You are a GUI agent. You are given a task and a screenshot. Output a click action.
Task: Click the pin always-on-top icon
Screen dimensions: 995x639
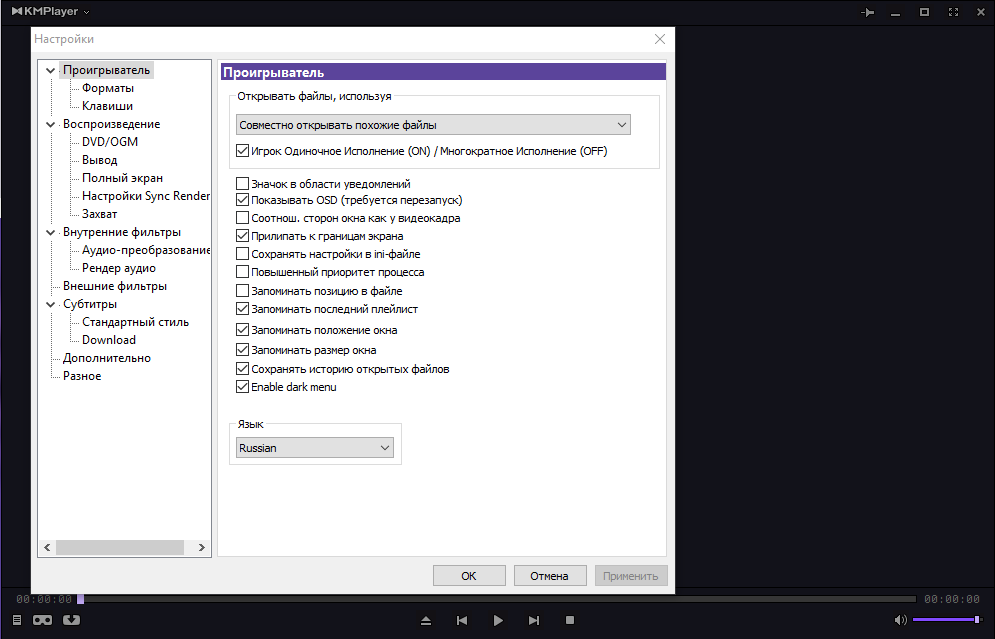tap(867, 12)
